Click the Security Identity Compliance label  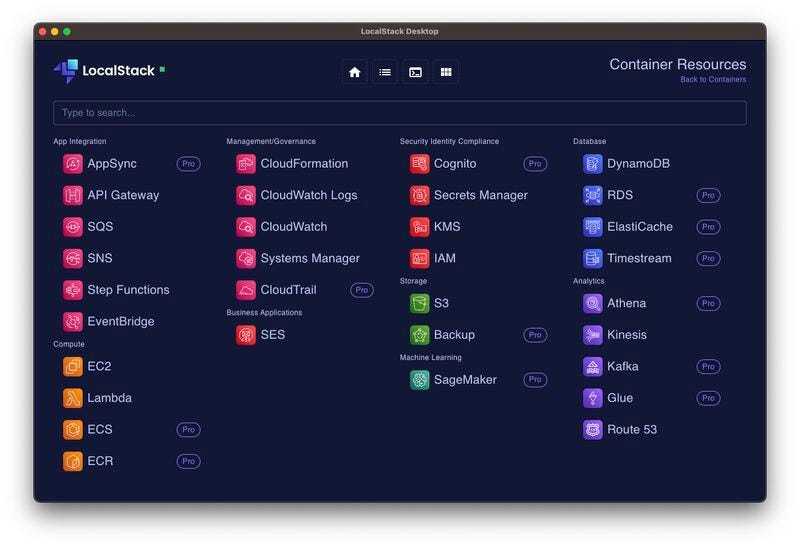pyautogui.click(x=449, y=141)
